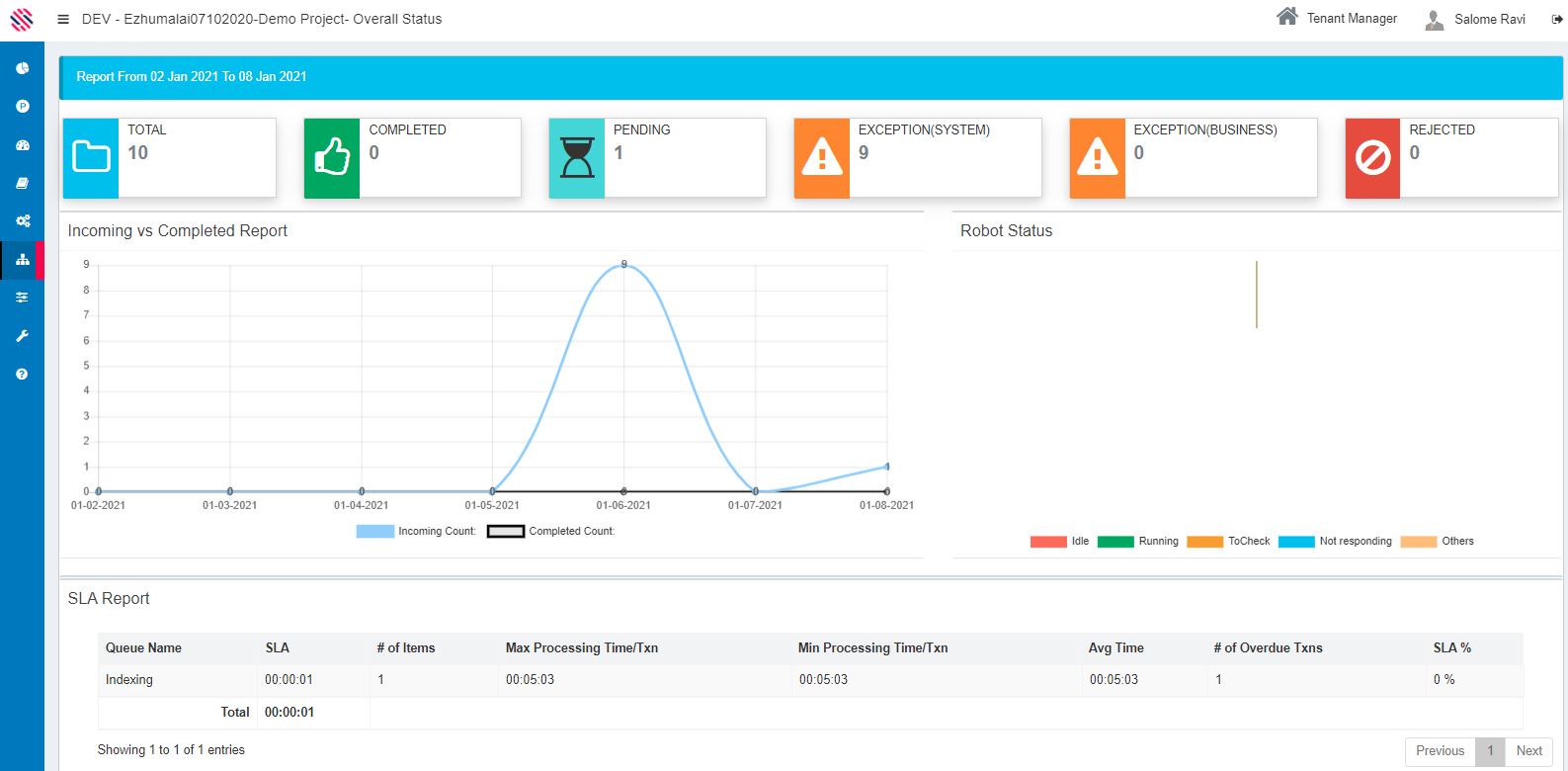Click the EXCEPTION(SYSTEM) warning icon
This screenshot has width=1568, height=771.
coord(822,158)
